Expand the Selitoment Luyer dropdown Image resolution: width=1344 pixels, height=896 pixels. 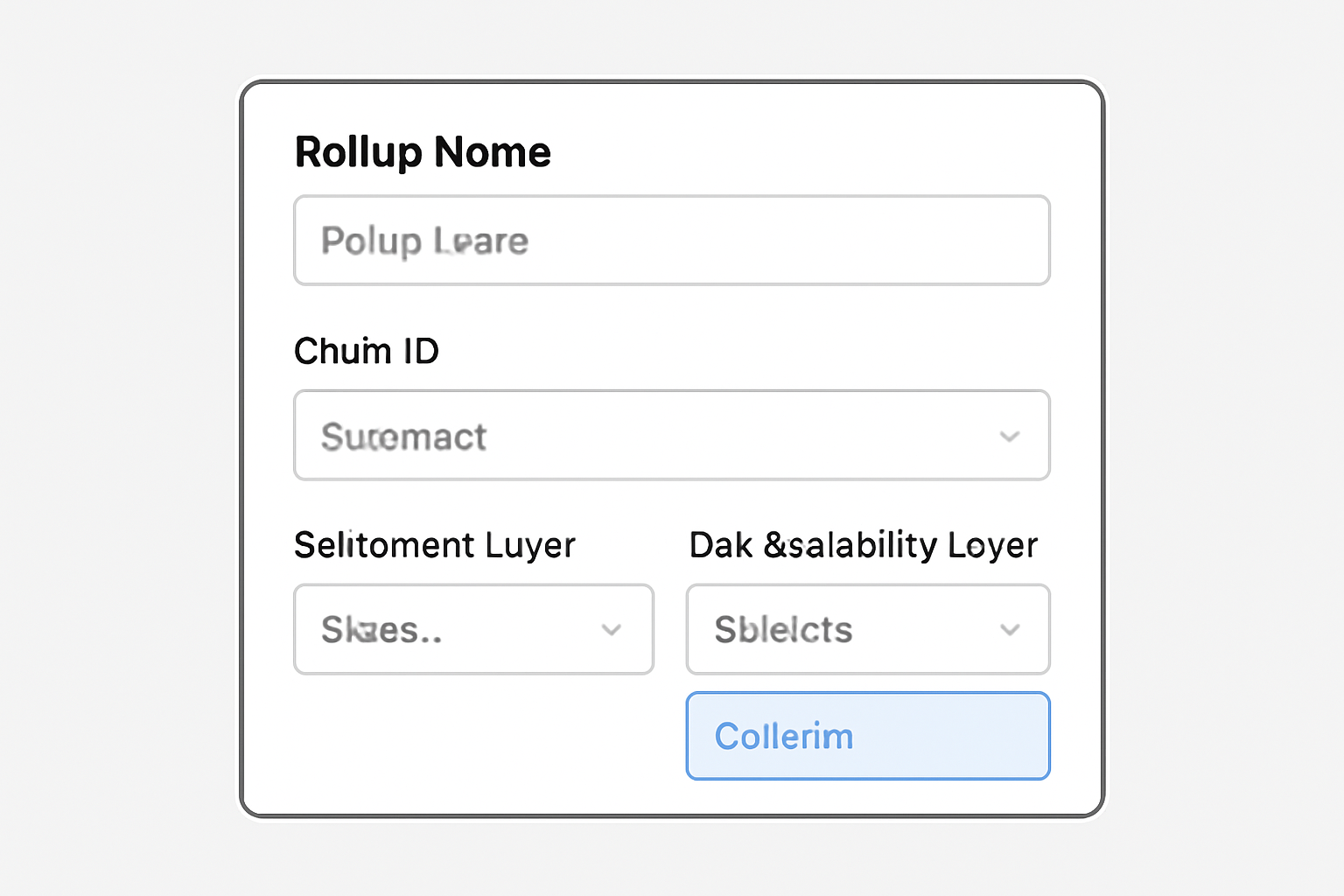pyautogui.click(x=473, y=629)
